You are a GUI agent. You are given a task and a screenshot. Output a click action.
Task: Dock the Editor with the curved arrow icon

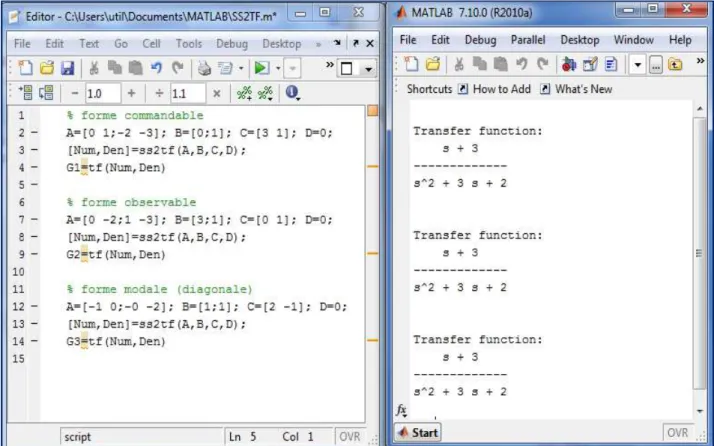(337, 43)
